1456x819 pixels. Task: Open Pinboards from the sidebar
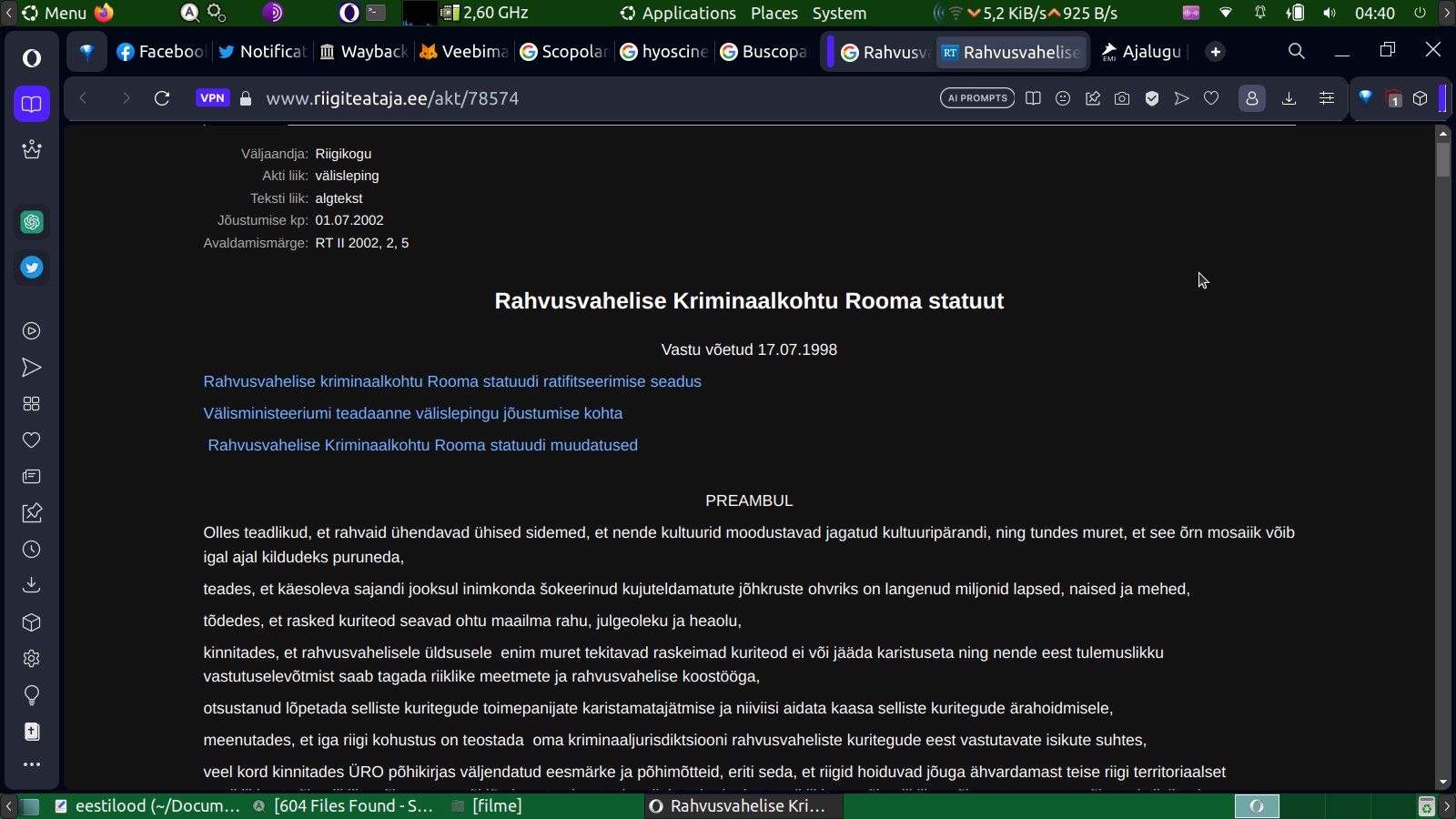tap(32, 513)
